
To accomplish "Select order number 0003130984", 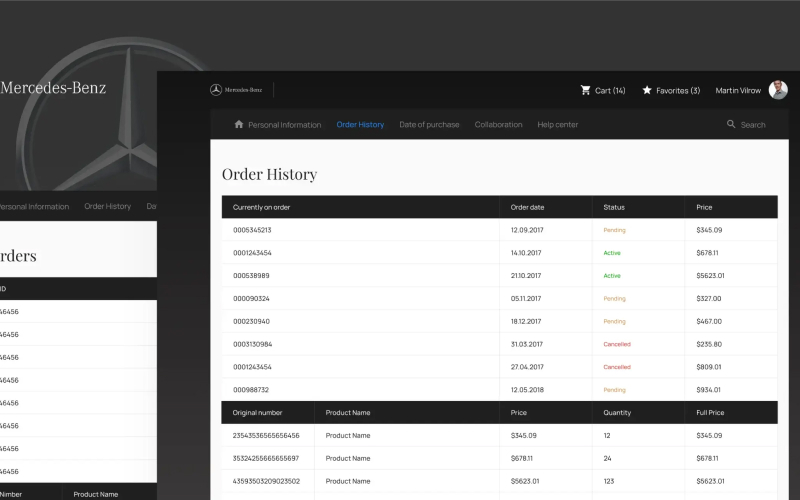I will (x=253, y=344).
